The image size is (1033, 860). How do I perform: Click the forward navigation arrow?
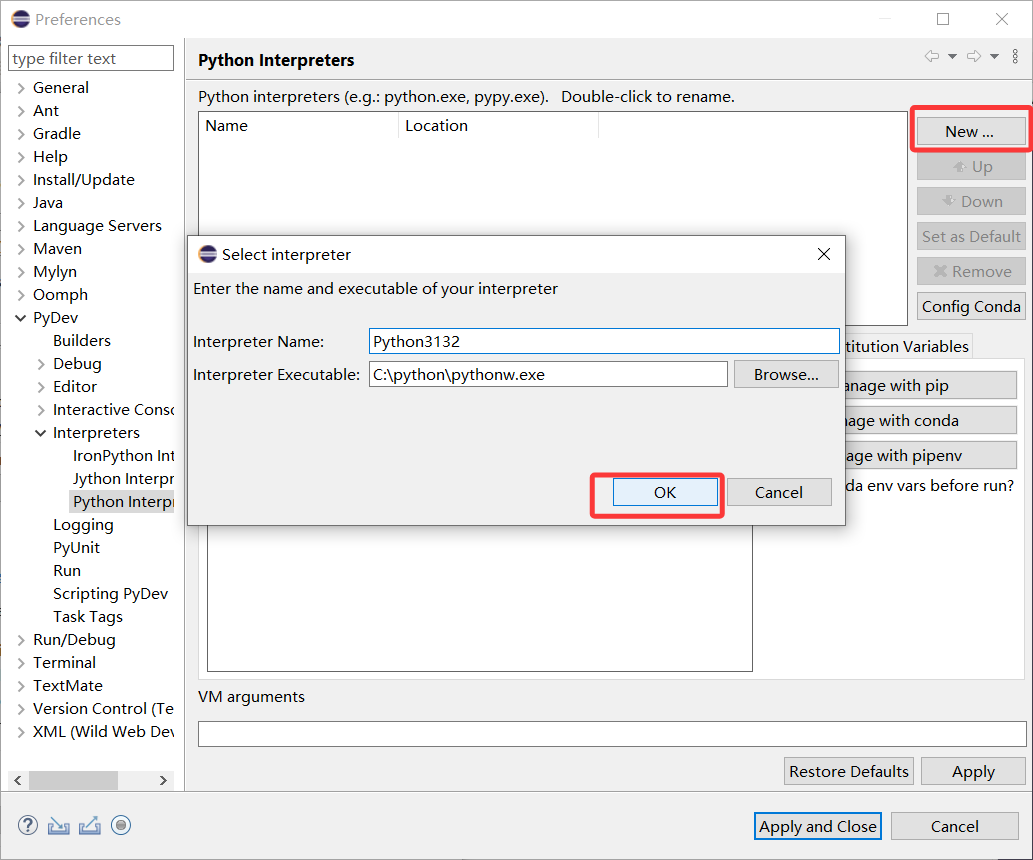[x=974, y=57]
